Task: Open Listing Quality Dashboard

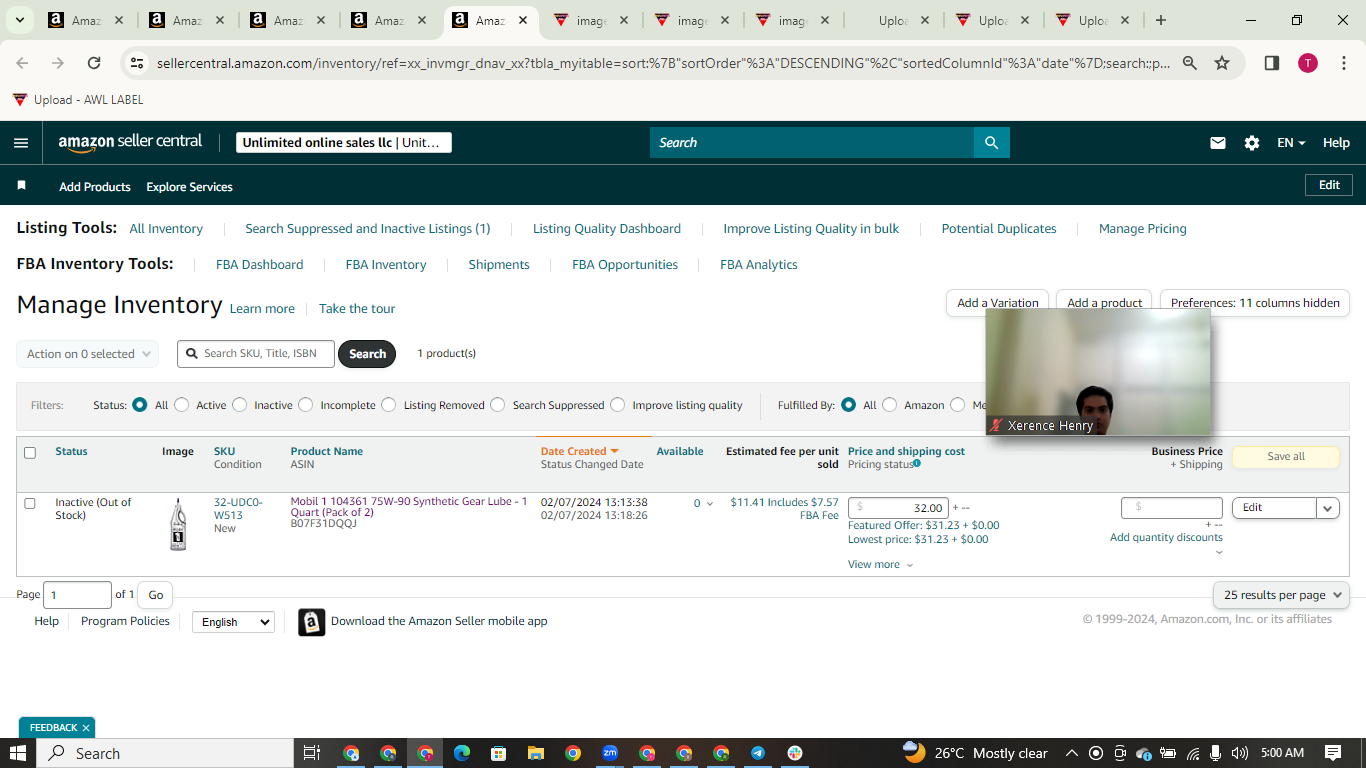Action: pos(607,229)
